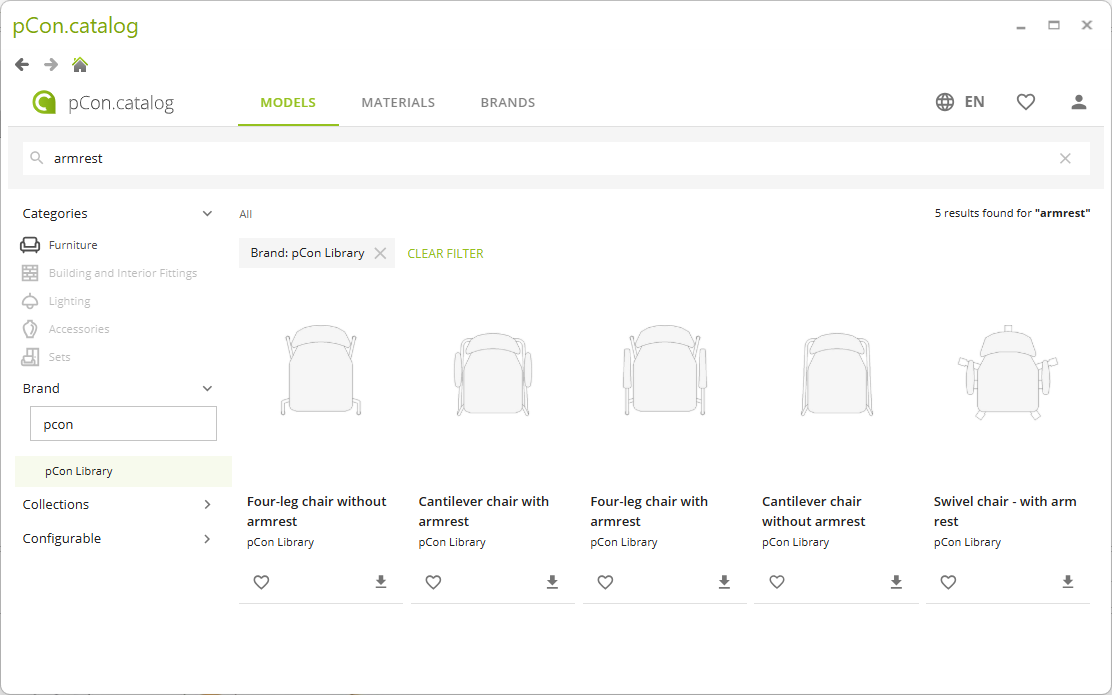Close the pCon.catalog window
The width and height of the screenshot is (1112, 695).
point(1086,26)
